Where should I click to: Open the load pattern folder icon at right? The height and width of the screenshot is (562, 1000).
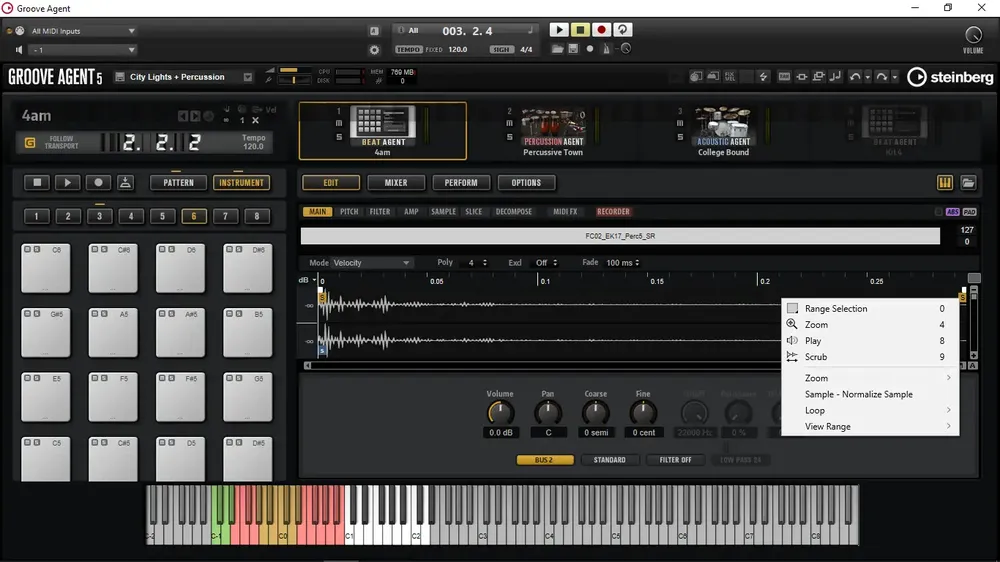click(x=968, y=183)
